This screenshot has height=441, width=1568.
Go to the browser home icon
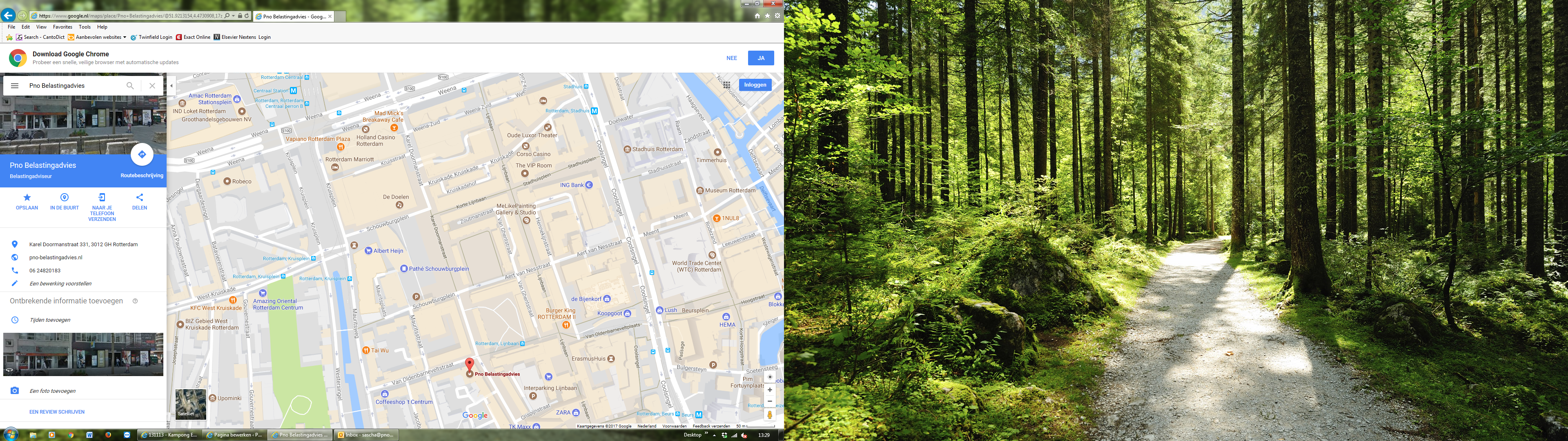757,16
